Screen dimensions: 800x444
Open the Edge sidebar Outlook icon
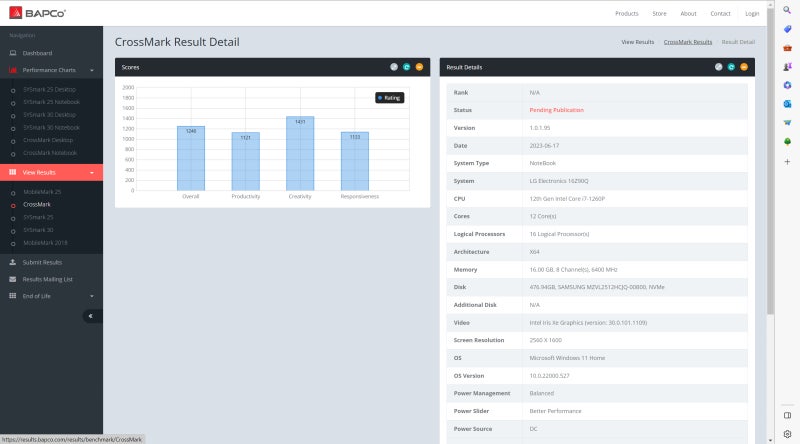787,104
